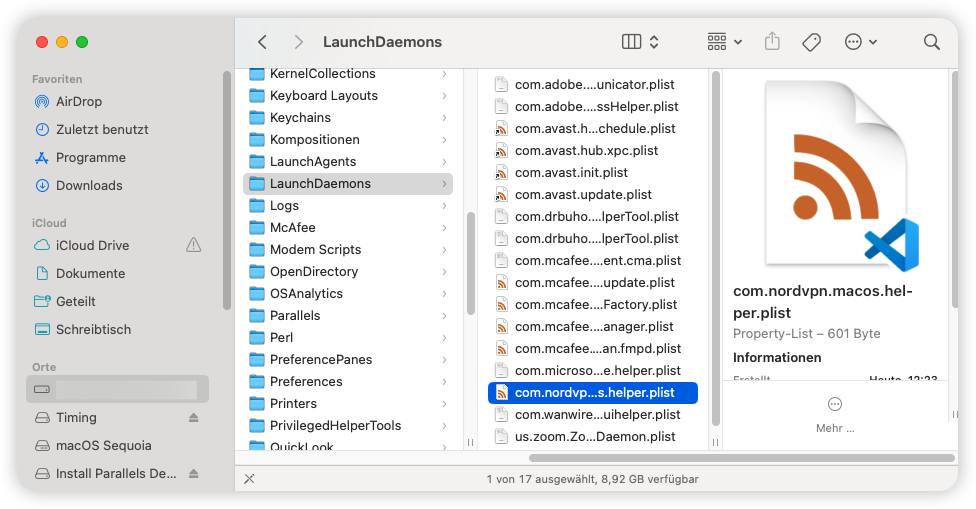Viewport: 976px width, 509px height.
Task: Open the ellipsis action menu in toolbar
Action: pyautogui.click(x=860, y=42)
